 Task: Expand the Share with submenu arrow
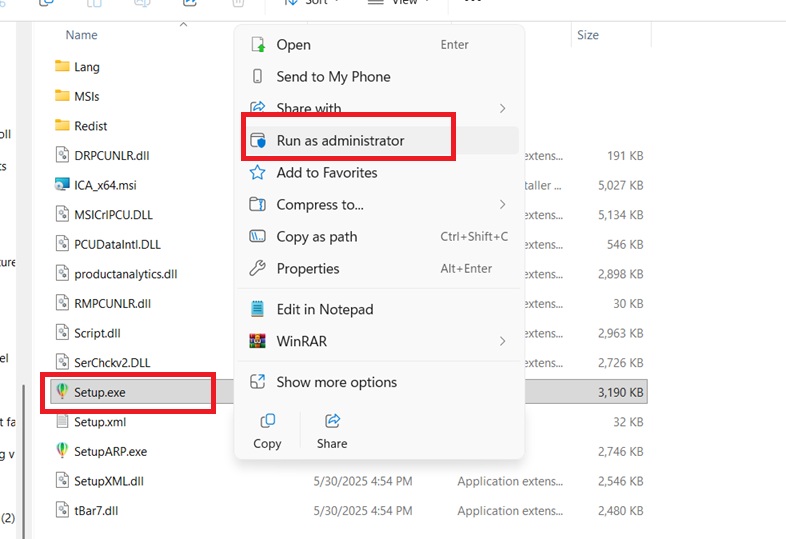tap(502, 108)
